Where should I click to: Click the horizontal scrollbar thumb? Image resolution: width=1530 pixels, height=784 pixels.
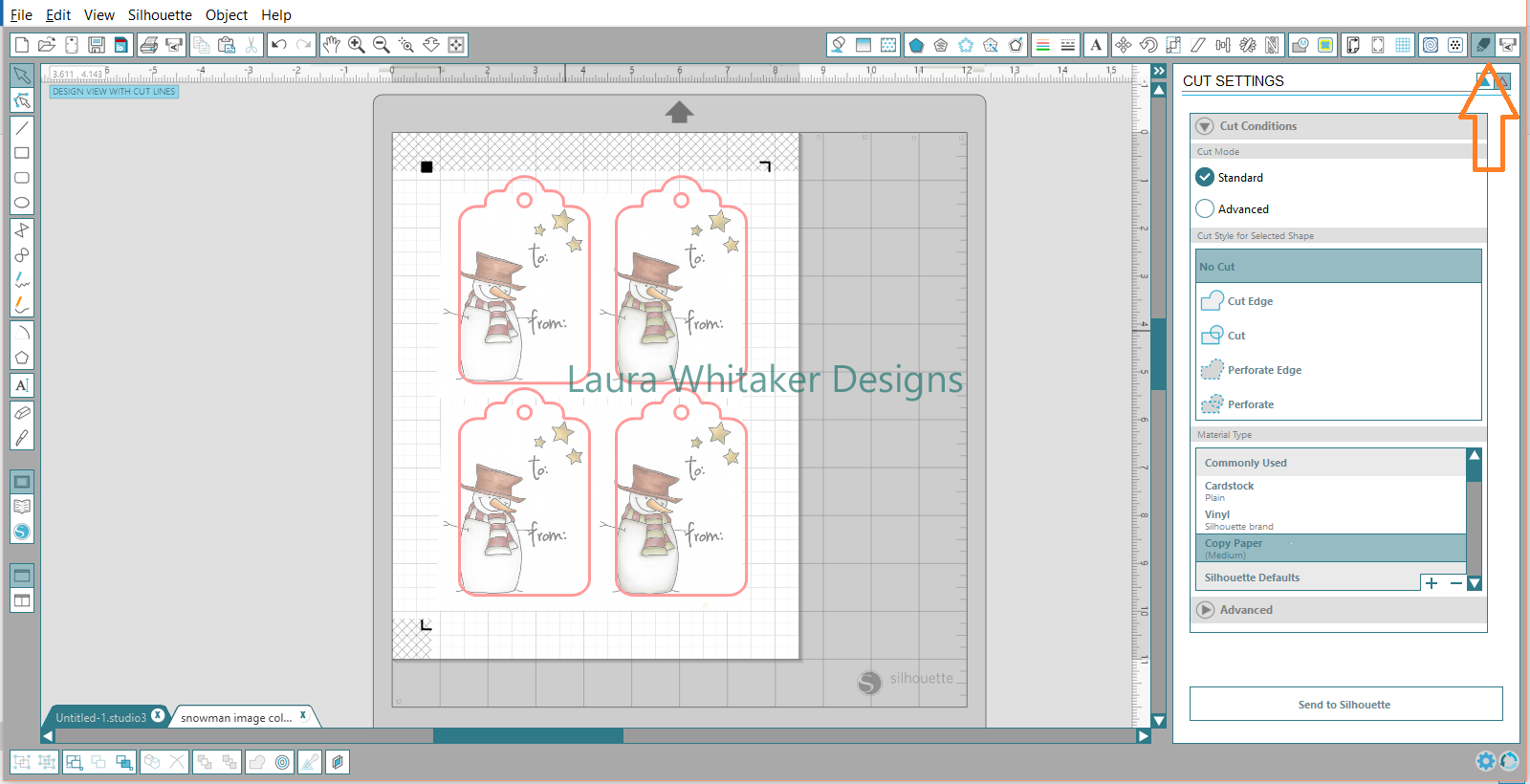pos(528,736)
